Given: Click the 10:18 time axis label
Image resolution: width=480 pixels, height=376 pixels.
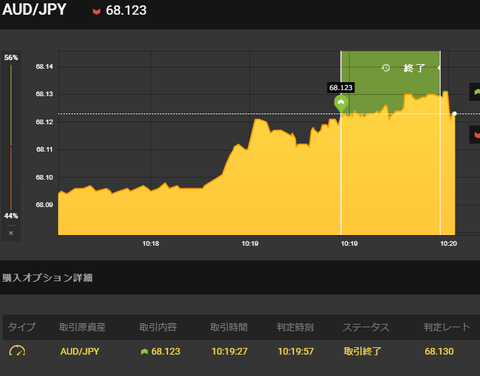Looking at the screenshot, I should [151, 244].
